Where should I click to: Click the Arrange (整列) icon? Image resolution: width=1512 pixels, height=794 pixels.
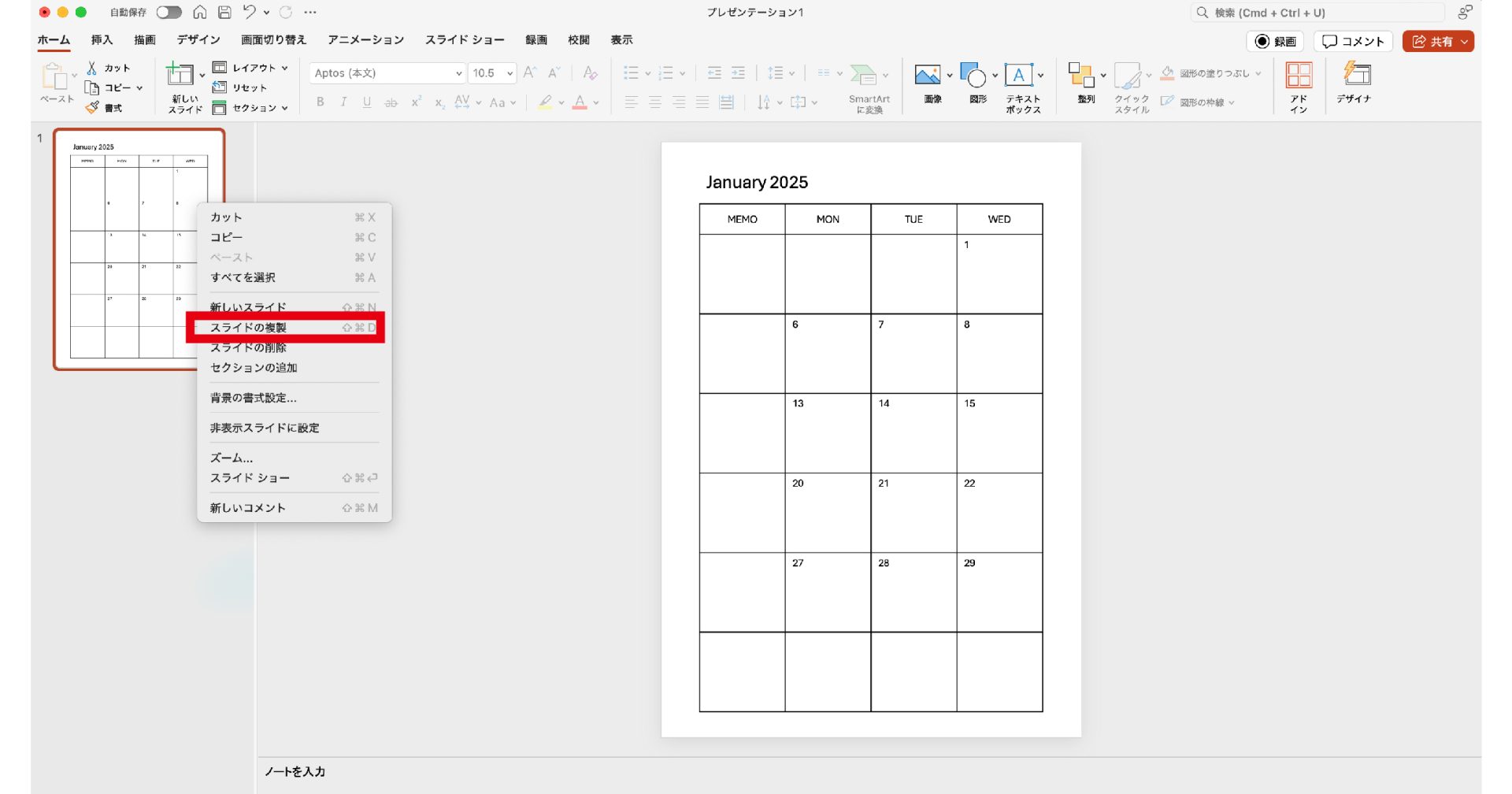pyautogui.click(x=1080, y=76)
